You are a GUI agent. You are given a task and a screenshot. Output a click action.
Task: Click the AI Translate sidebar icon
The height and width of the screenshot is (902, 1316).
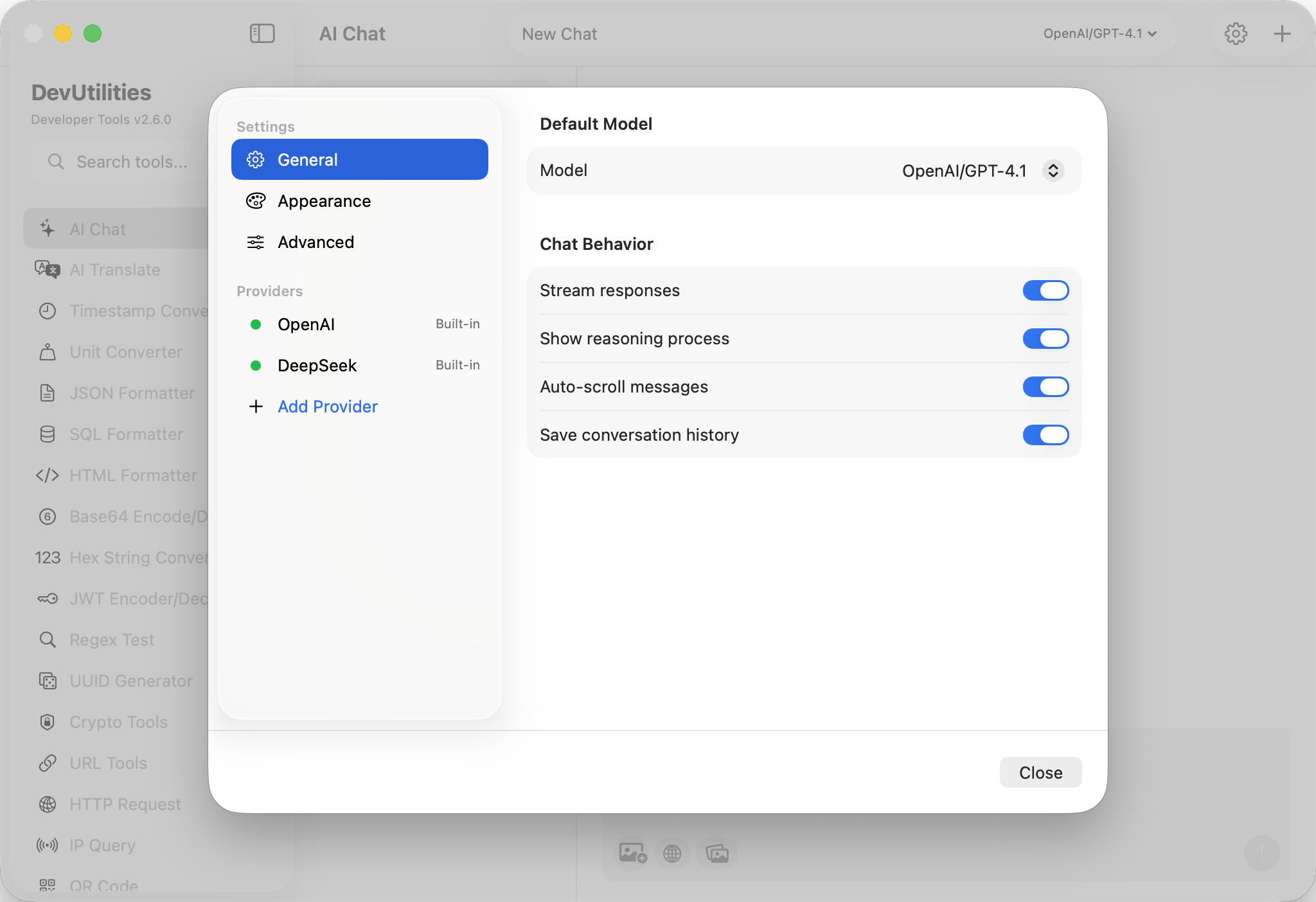pos(48,270)
